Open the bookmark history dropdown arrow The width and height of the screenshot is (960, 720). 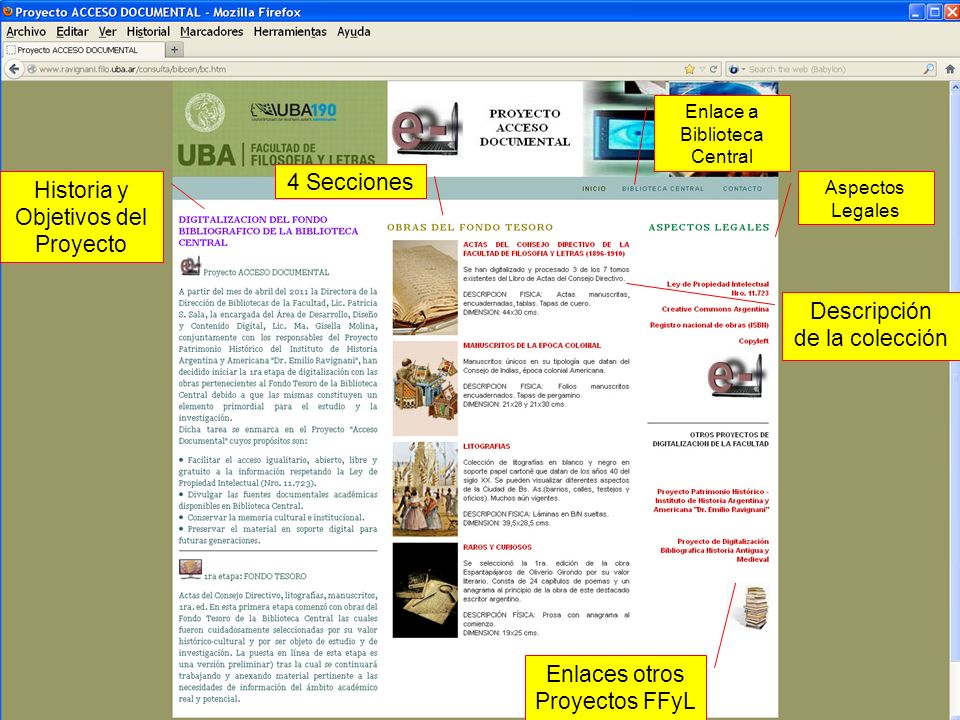tap(702, 69)
